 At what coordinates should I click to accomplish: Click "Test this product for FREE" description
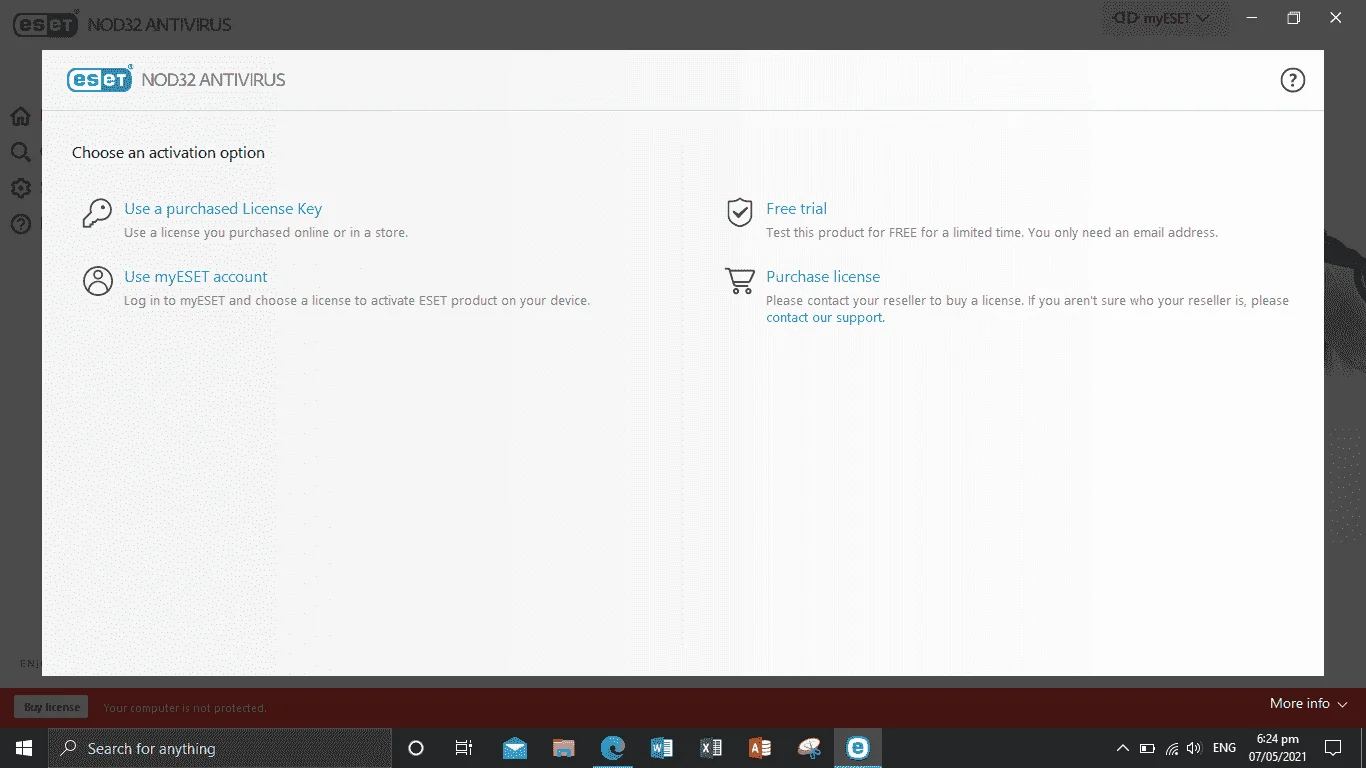click(x=992, y=233)
